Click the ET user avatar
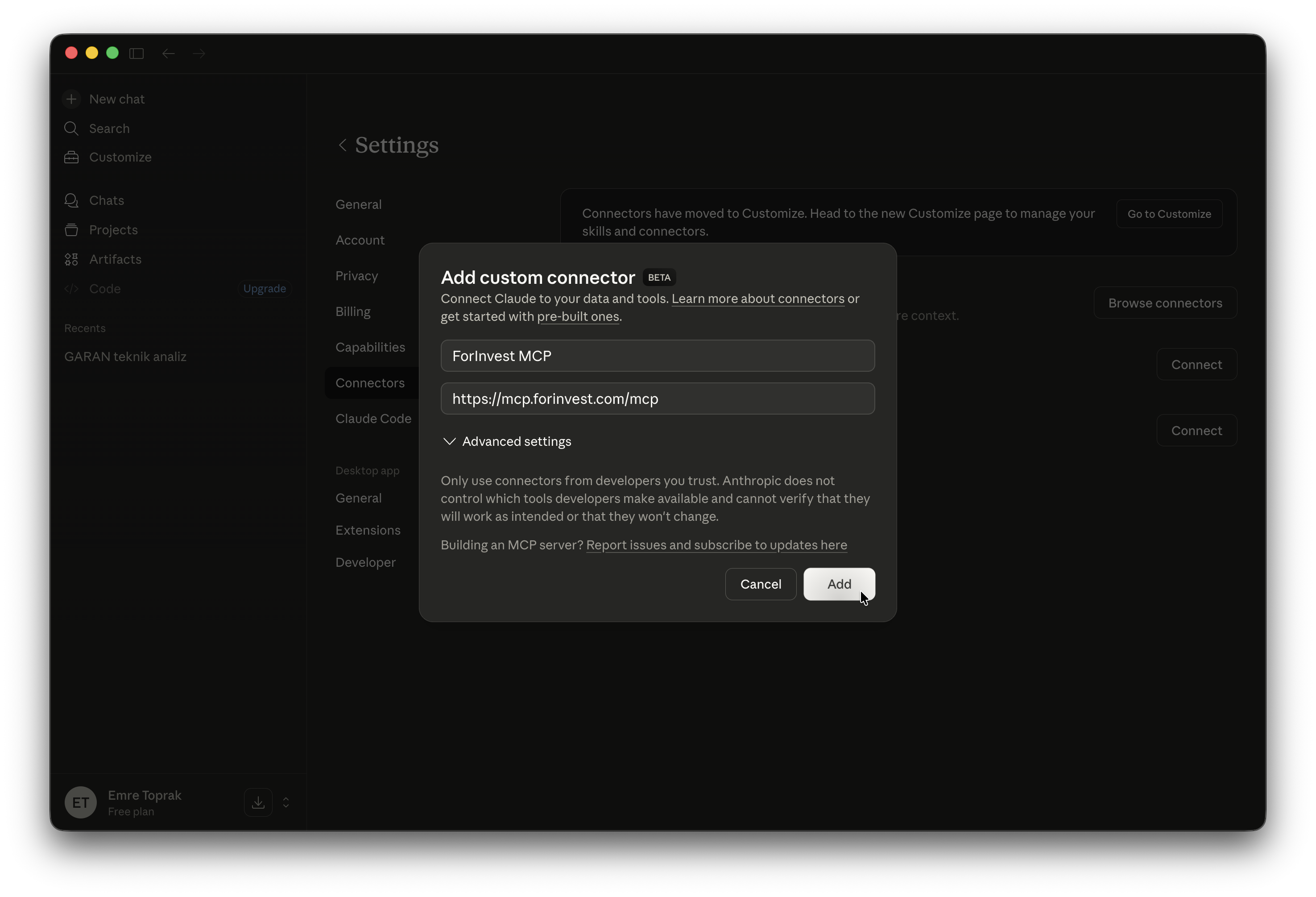The height and width of the screenshot is (897, 1316). (80, 802)
